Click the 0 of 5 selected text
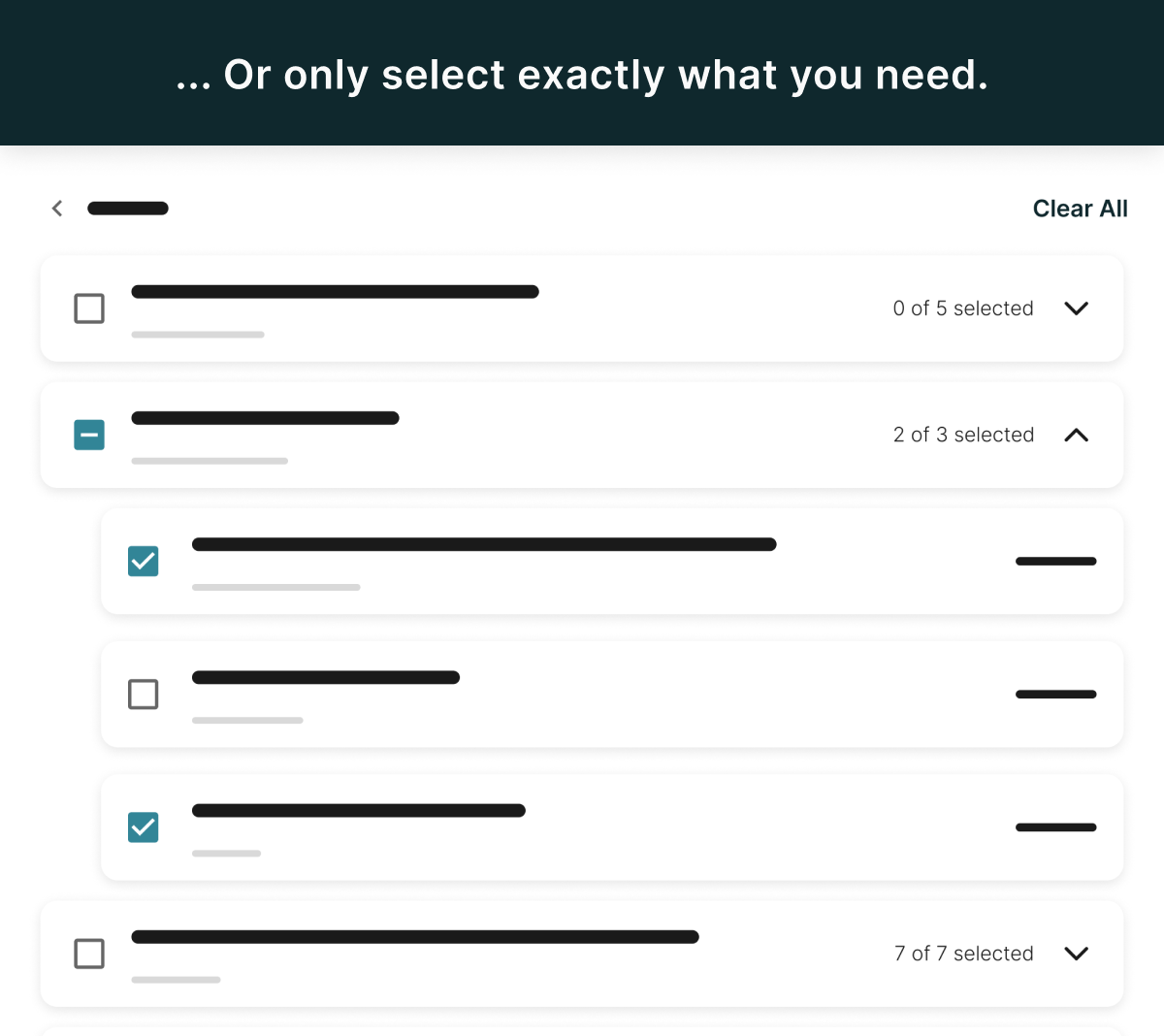The image size is (1164, 1036). click(x=963, y=308)
